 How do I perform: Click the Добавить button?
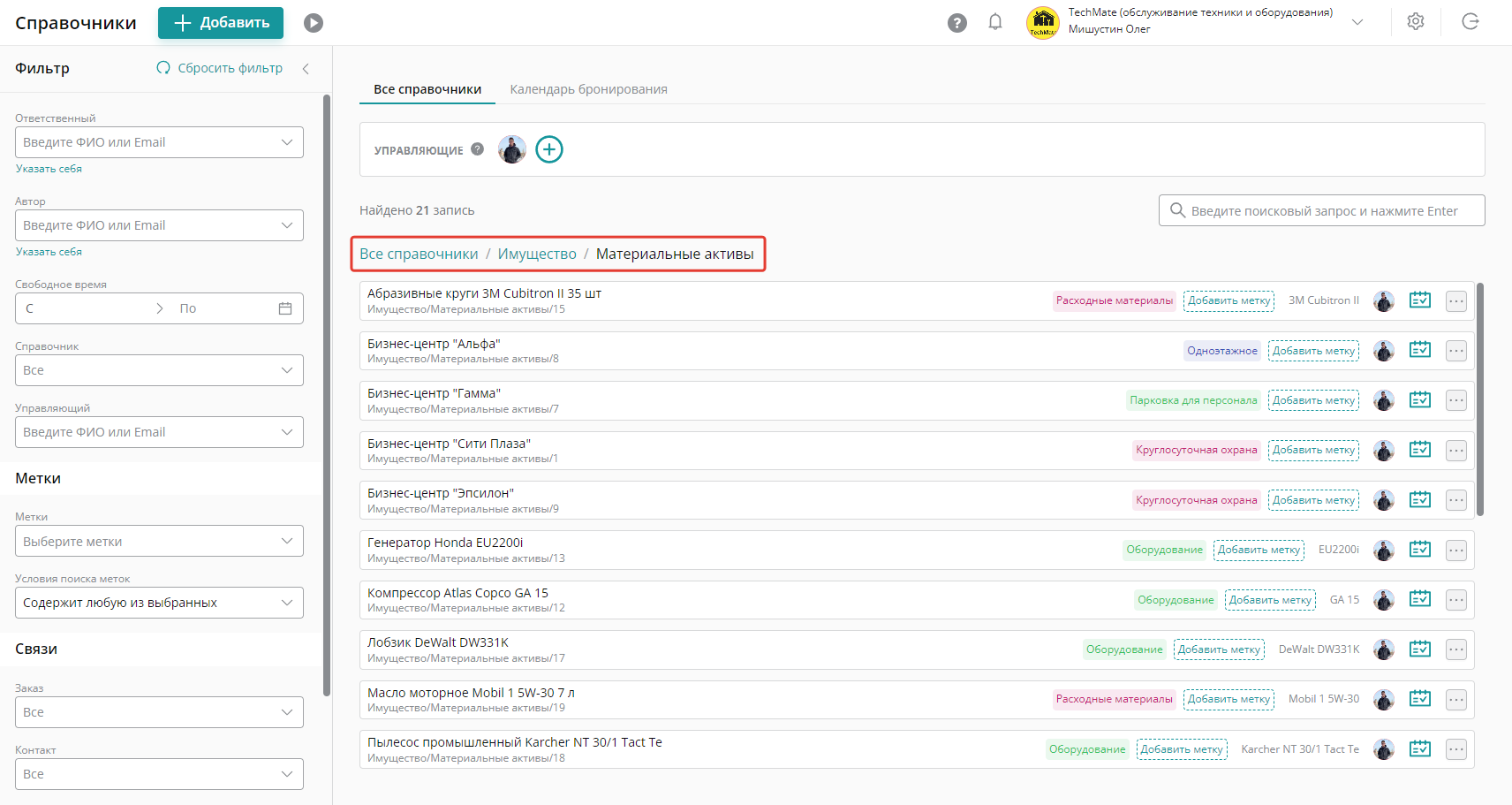click(x=221, y=23)
